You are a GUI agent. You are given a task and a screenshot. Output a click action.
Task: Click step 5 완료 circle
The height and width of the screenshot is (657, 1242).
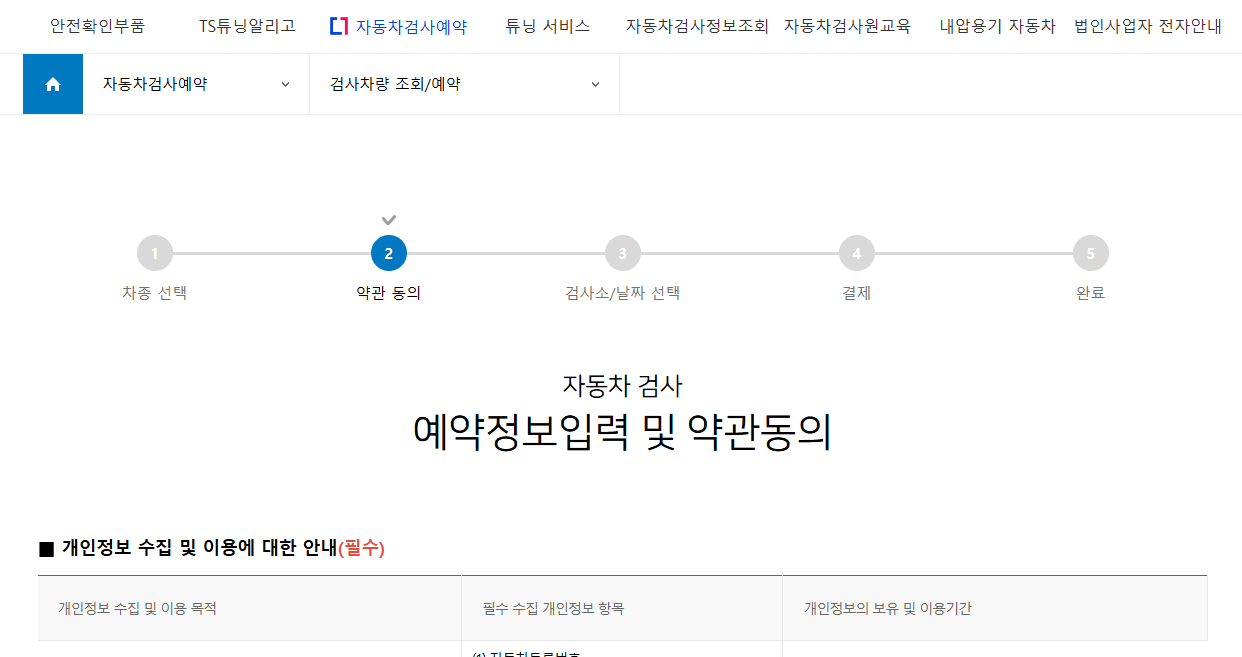(x=1090, y=253)
